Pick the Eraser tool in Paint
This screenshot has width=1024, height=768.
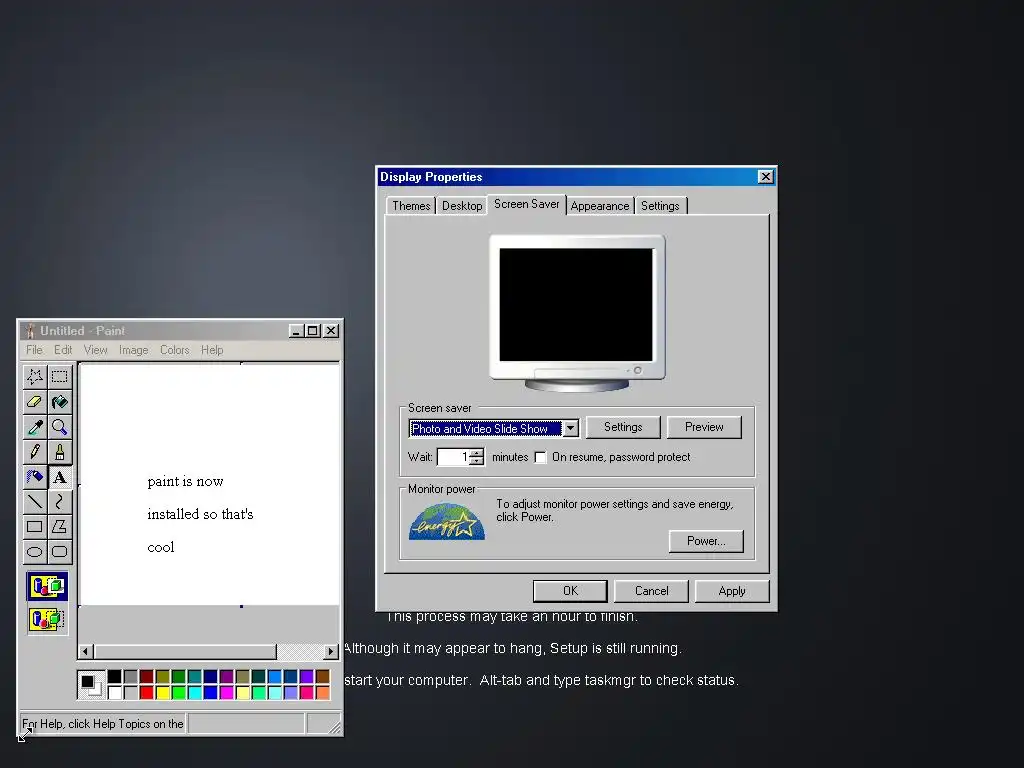[x=35, y=402]
